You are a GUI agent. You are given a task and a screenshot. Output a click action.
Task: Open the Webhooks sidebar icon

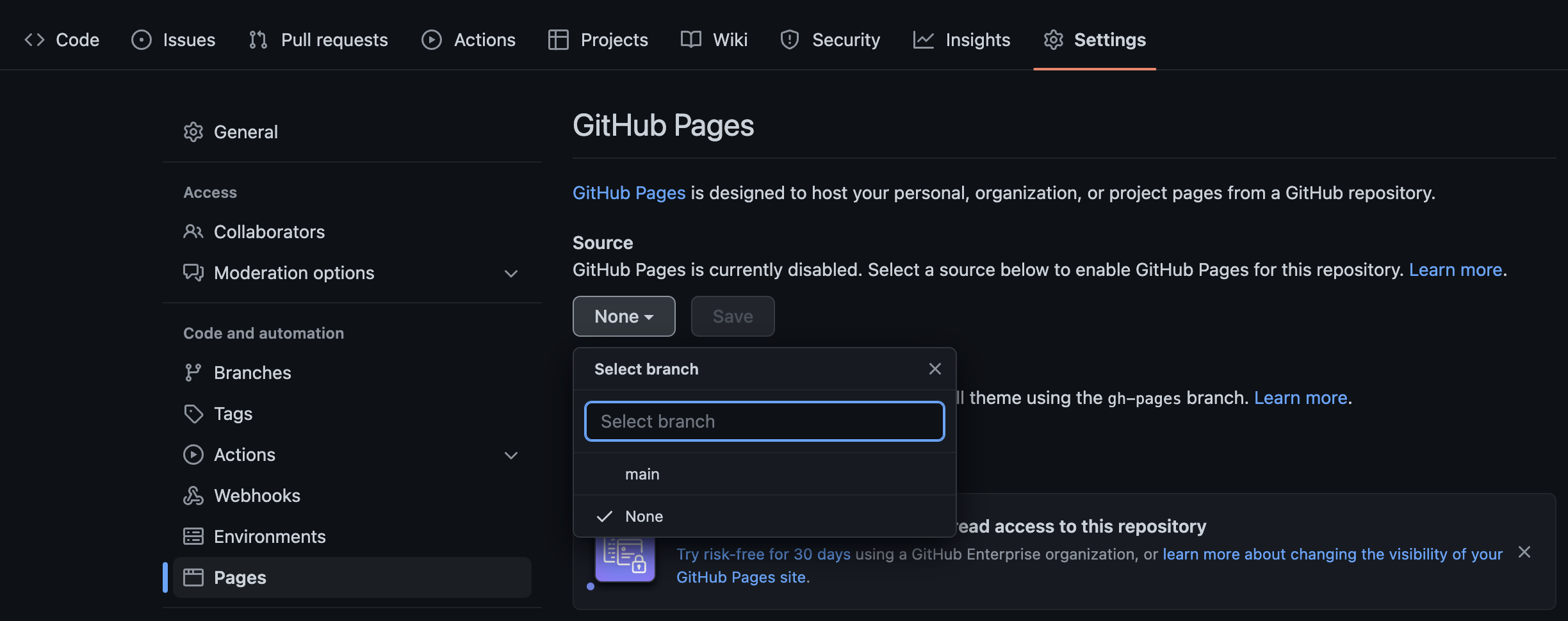point(193,495)
